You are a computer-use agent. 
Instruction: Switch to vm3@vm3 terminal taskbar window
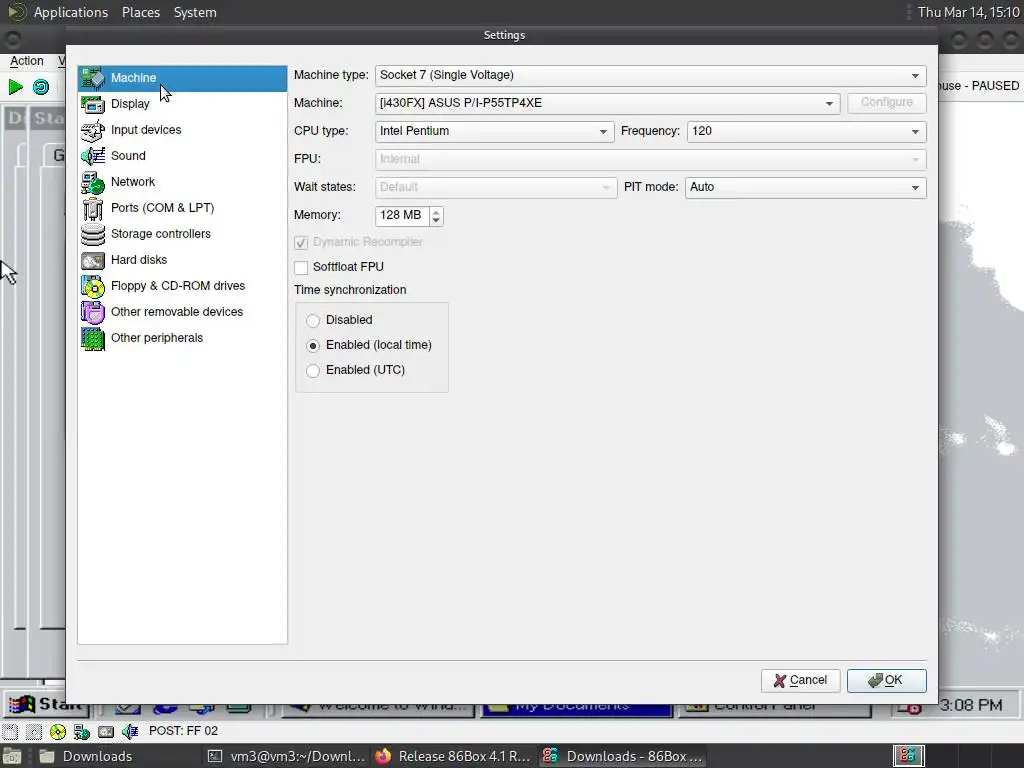click(x=287, y=756)
